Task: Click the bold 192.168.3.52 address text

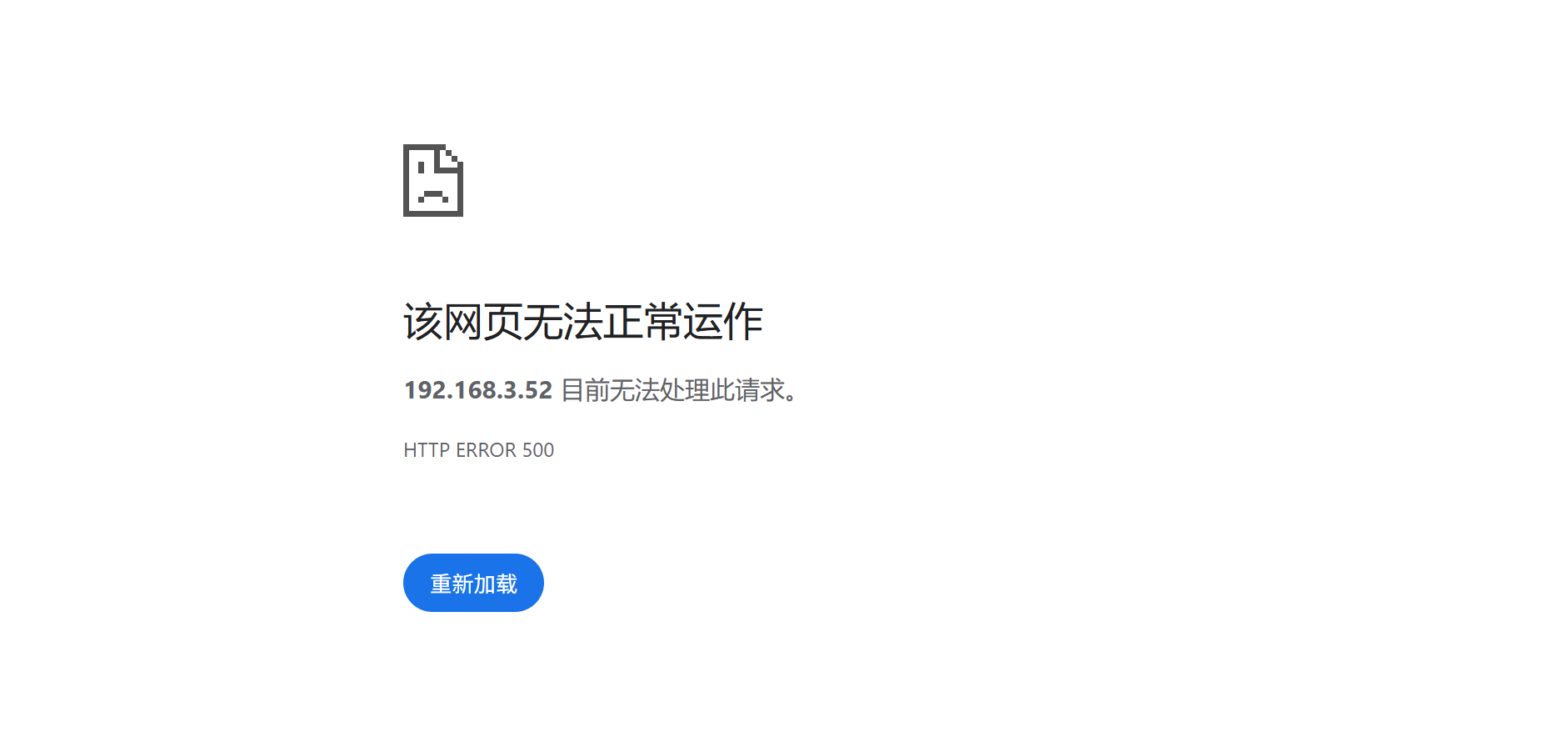Action: pyautogui.click(x=478, y=390)
